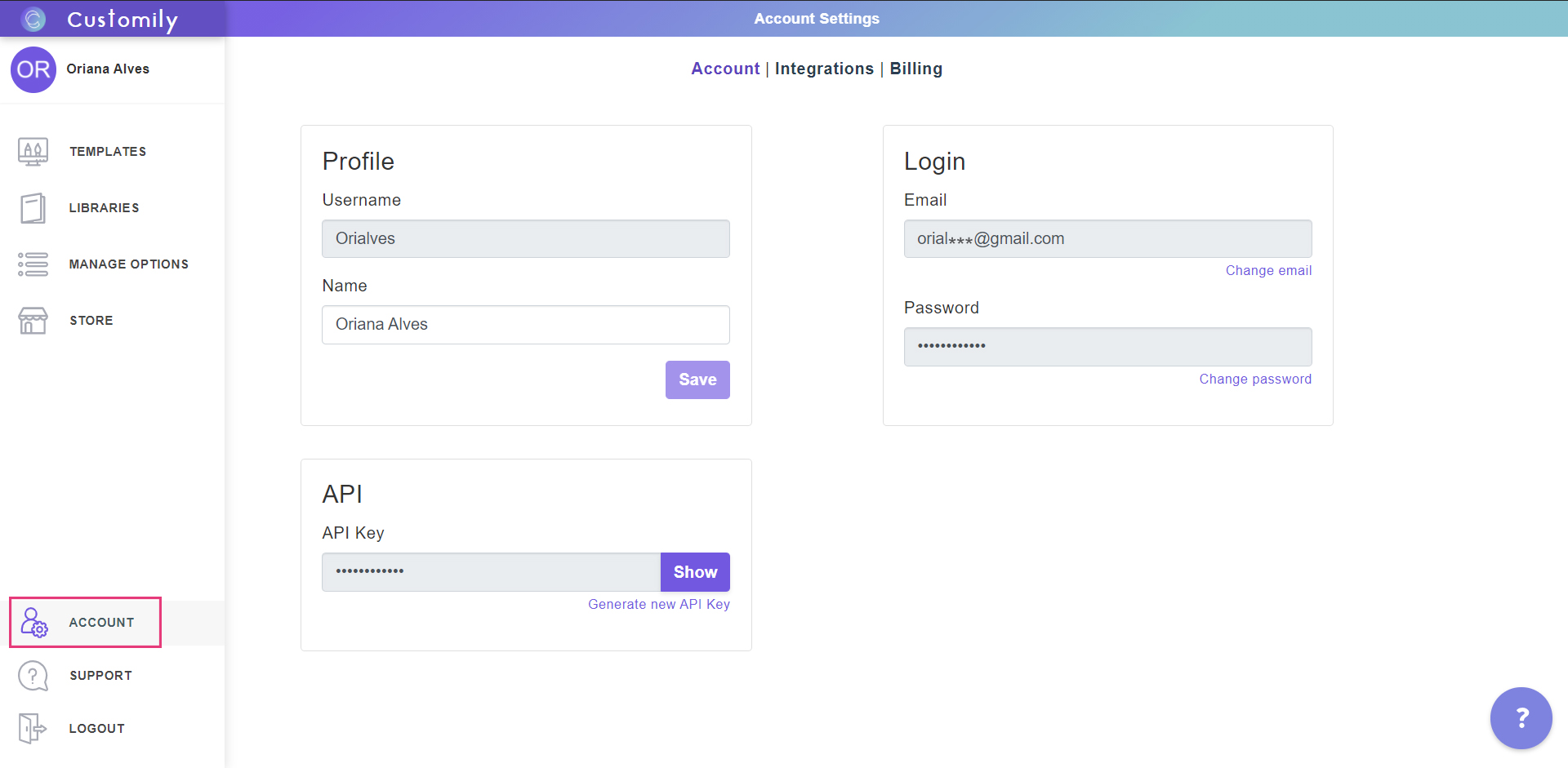Open Libraries via the book icon
The image size is (1568, 768).
(33, 208)
